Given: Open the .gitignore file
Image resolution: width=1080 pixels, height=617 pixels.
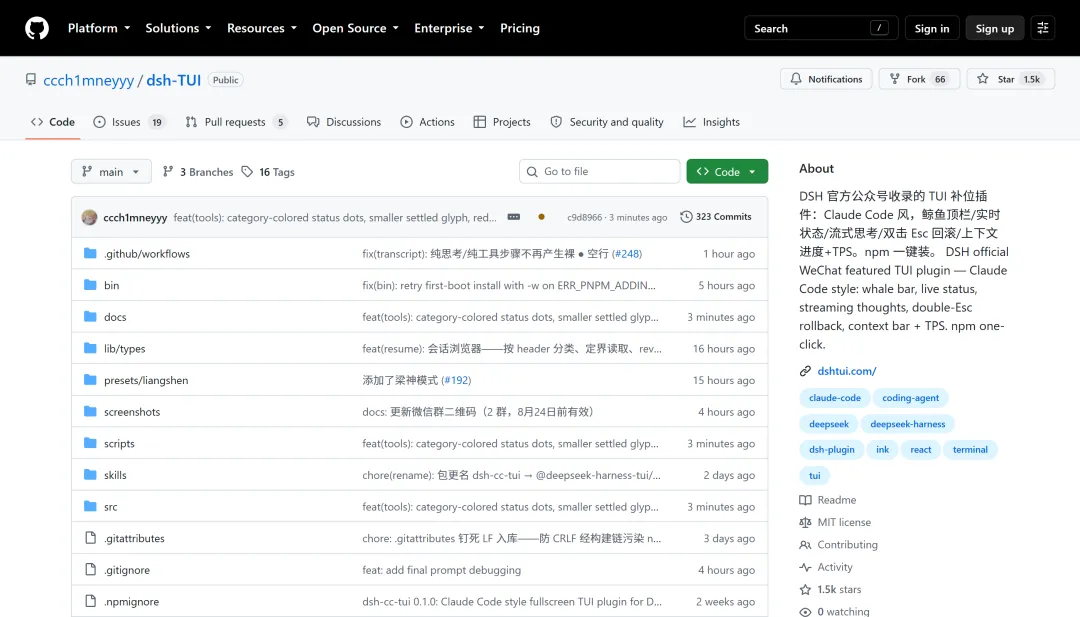Looking at the screenshot, I should tap(127, 570).
